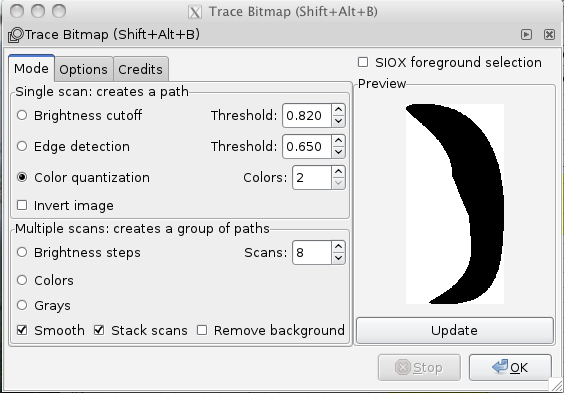Enable the Invert image checkbox
This screenshot has height=393, width=564.
click(x=22, y=205)
